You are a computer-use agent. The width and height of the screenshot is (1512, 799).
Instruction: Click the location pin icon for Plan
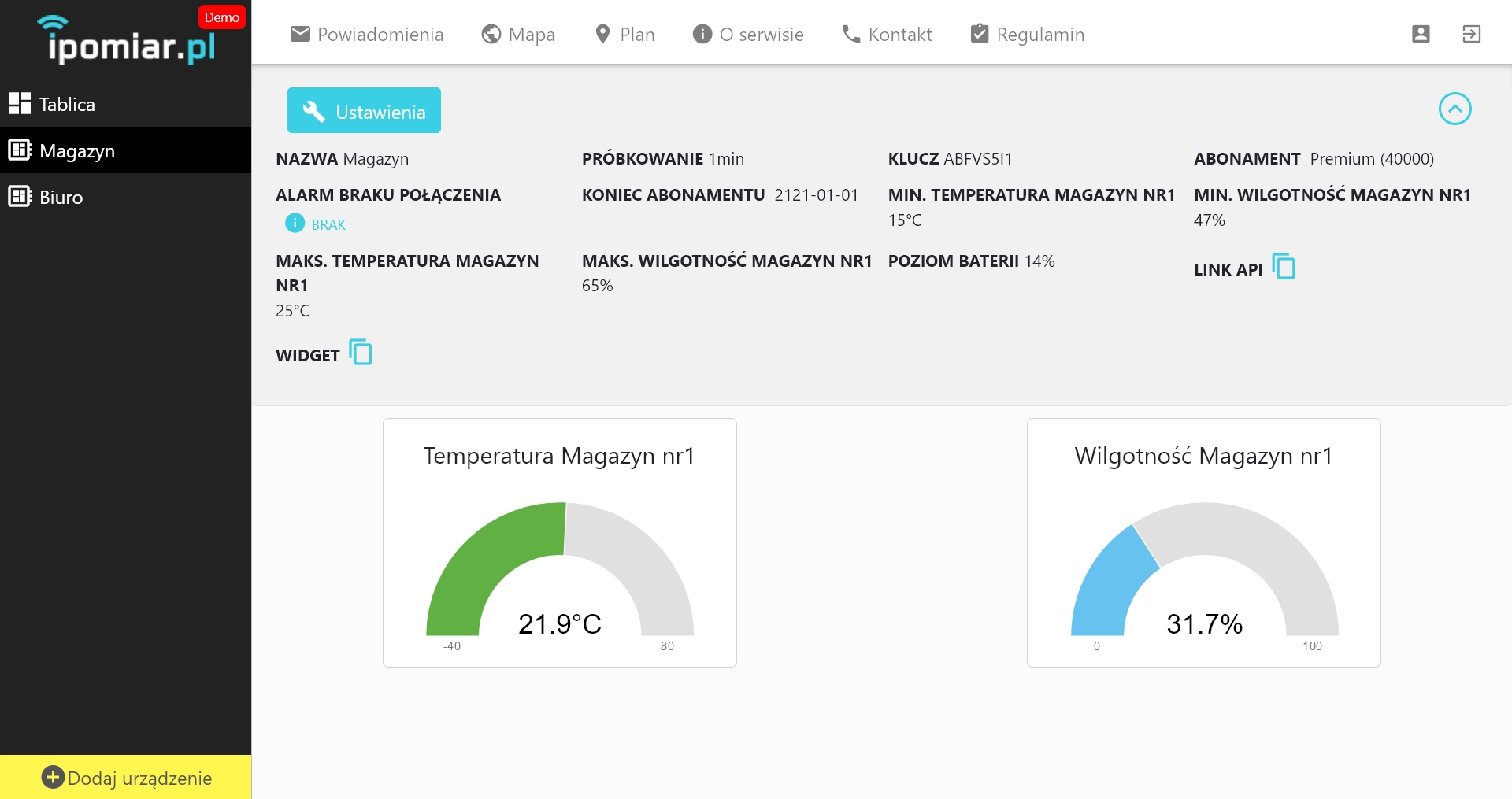[x=602, y=34]
